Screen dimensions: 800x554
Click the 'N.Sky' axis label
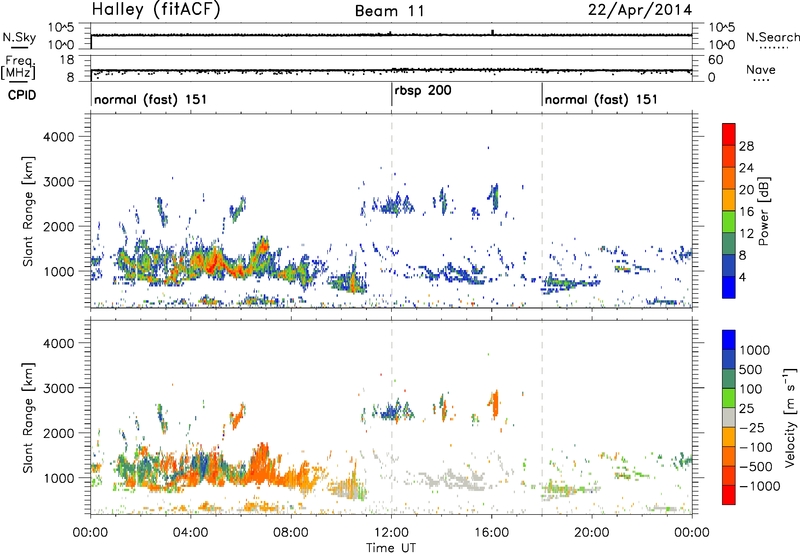pyautogui.click(x=19, y=37)
